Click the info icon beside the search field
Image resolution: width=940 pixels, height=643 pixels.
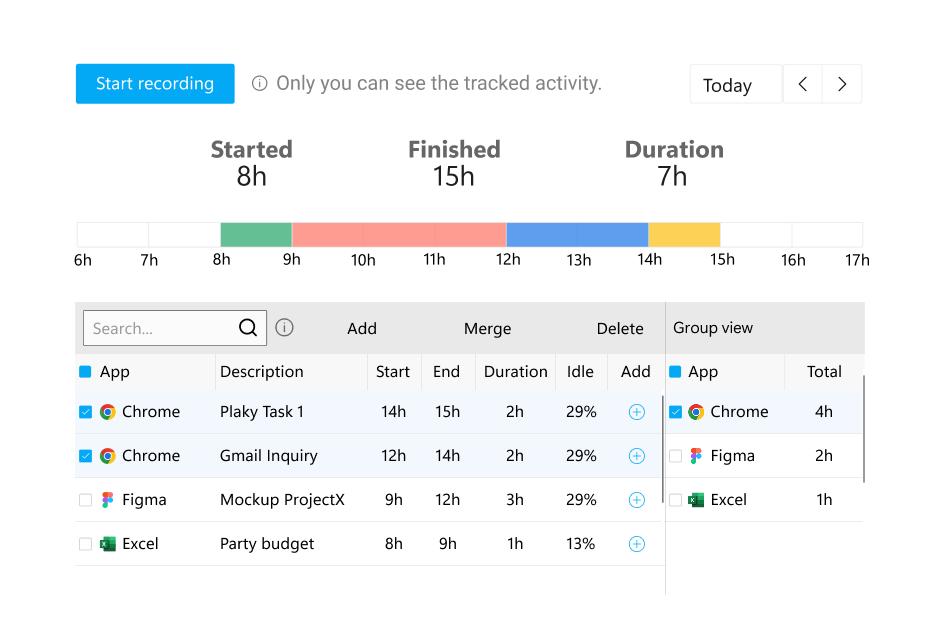tap(286, 328)
